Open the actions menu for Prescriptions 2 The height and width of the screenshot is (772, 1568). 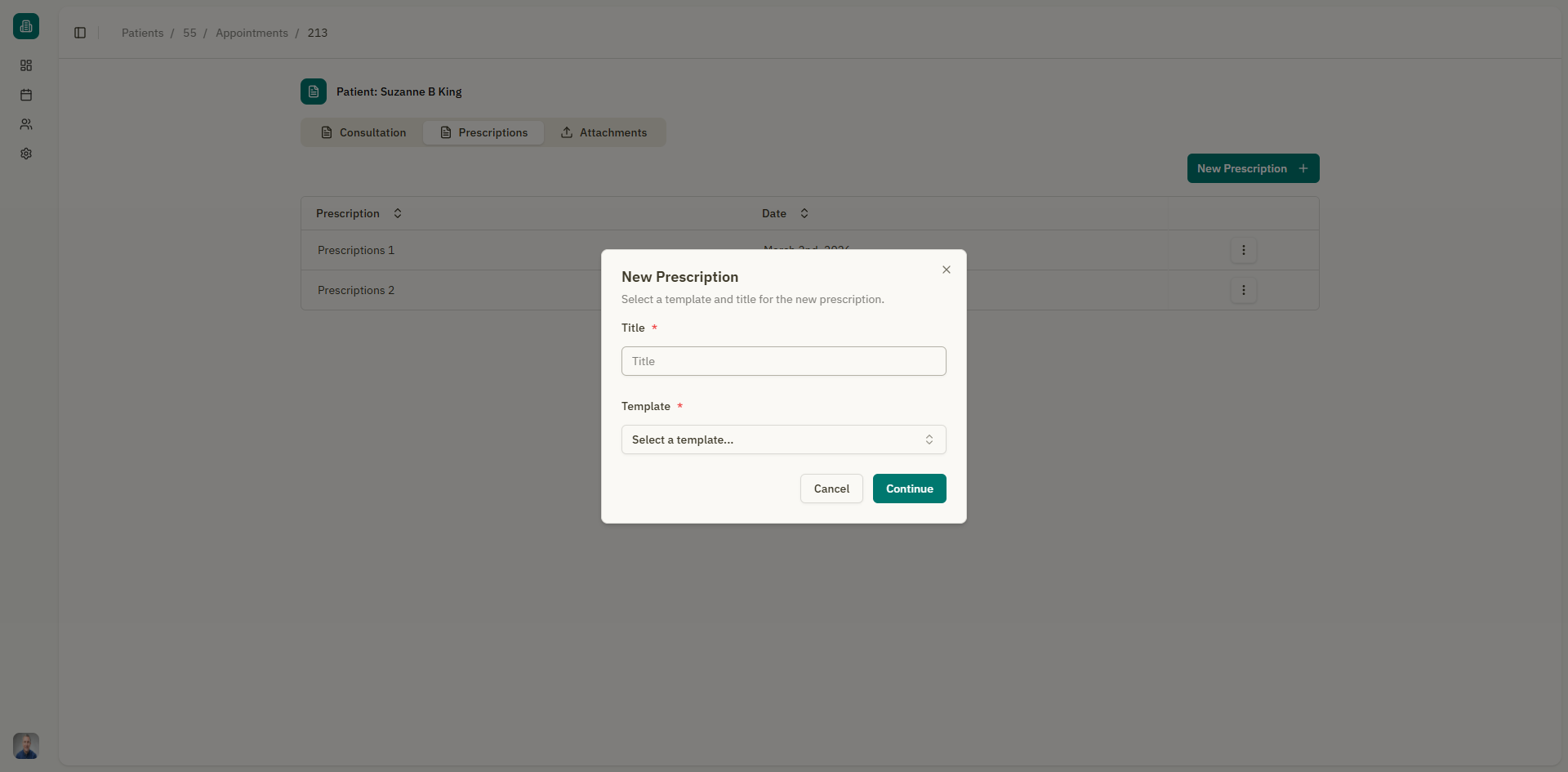click(1243, 290)
